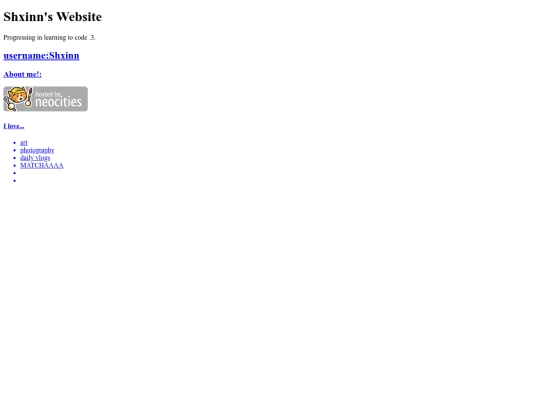Click the bullet before "MATCHAAAA"
Viewport: 540px width, 405px height.
[15, 165]
